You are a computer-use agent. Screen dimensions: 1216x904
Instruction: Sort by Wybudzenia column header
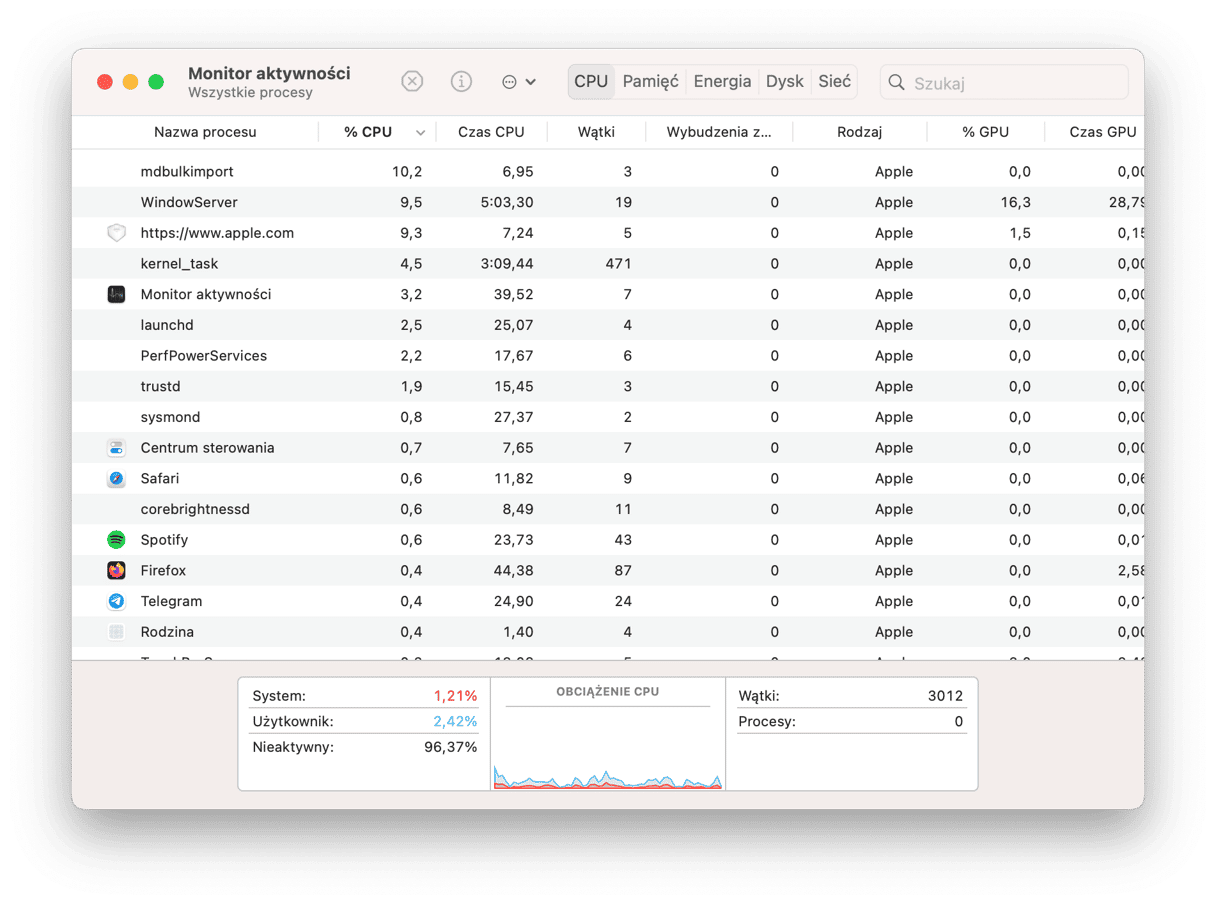719,132
